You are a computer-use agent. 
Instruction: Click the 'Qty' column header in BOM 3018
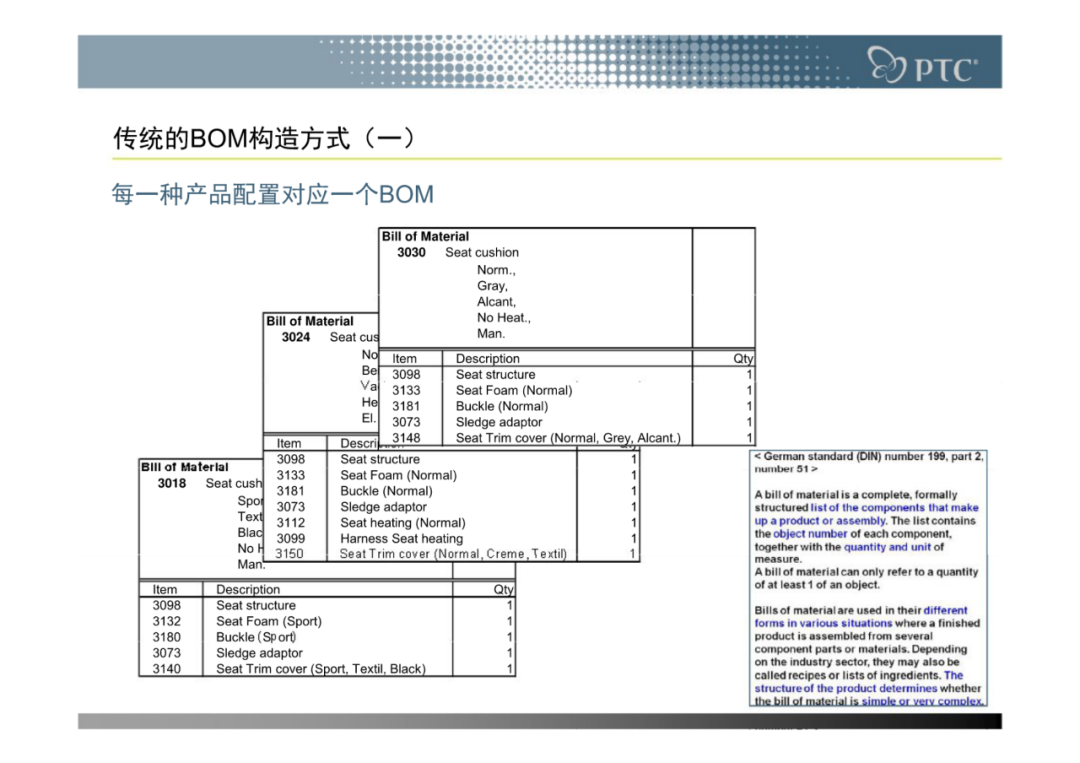coord(503,589)
